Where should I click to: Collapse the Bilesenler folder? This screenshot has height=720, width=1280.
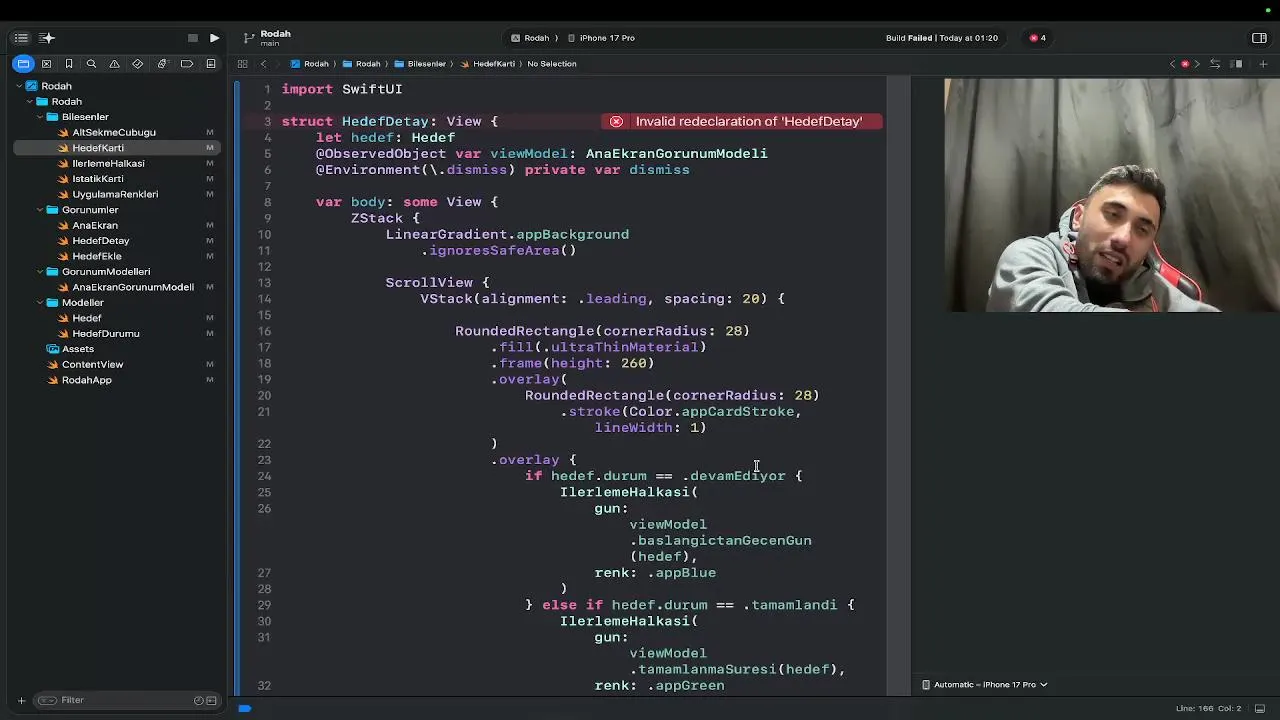[x=40, y=117]
